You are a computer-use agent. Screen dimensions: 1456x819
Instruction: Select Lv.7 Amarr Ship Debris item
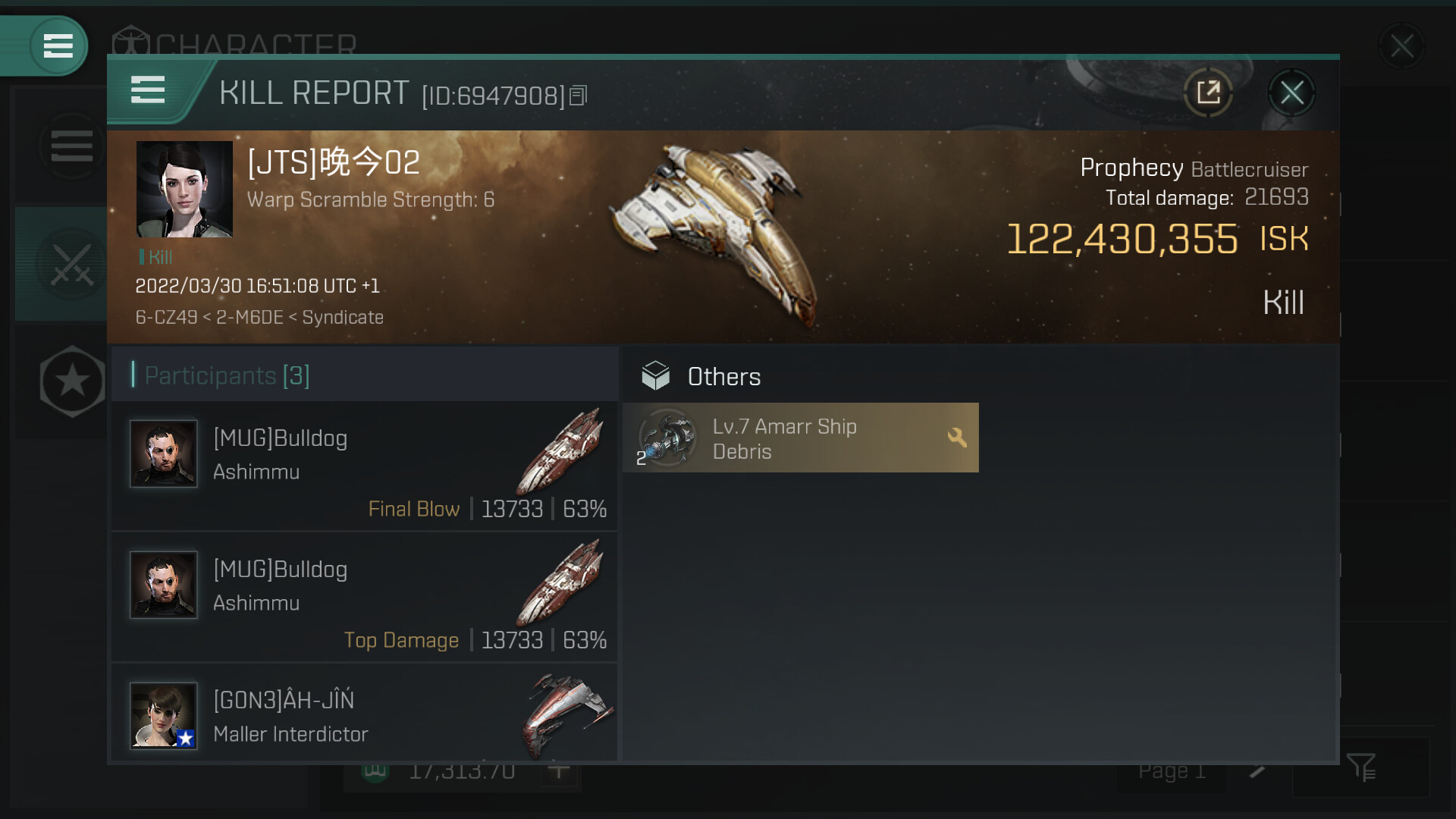click(x=800, y=438)
